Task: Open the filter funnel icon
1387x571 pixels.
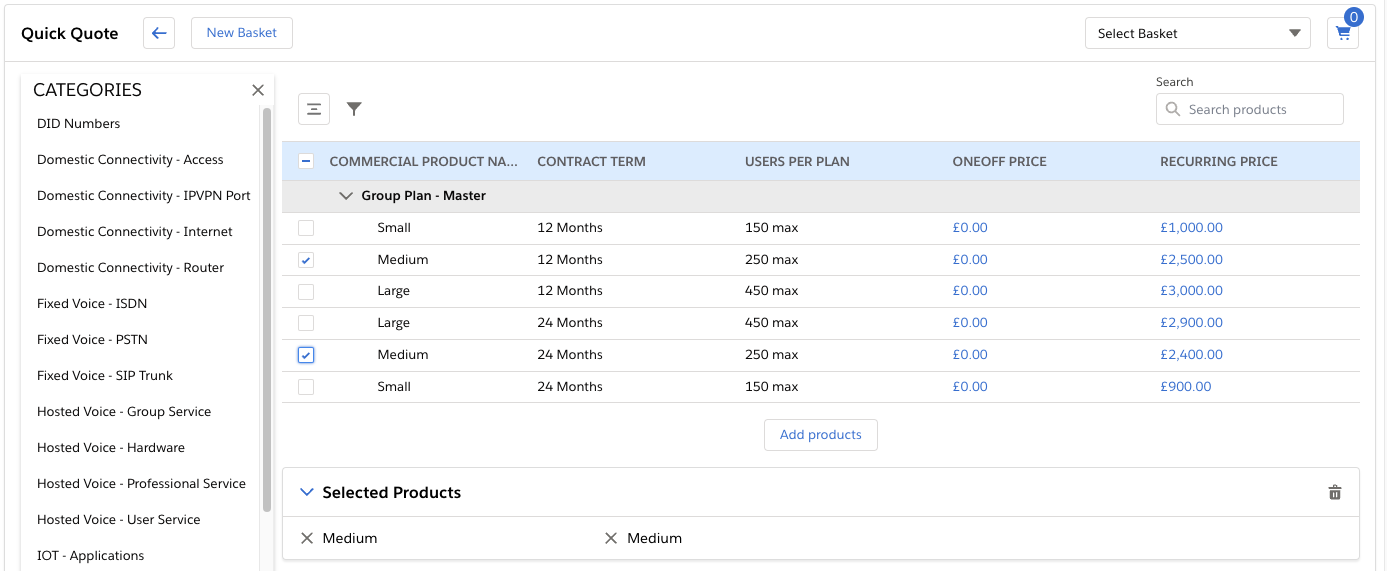Action: (x=354, y=109)
